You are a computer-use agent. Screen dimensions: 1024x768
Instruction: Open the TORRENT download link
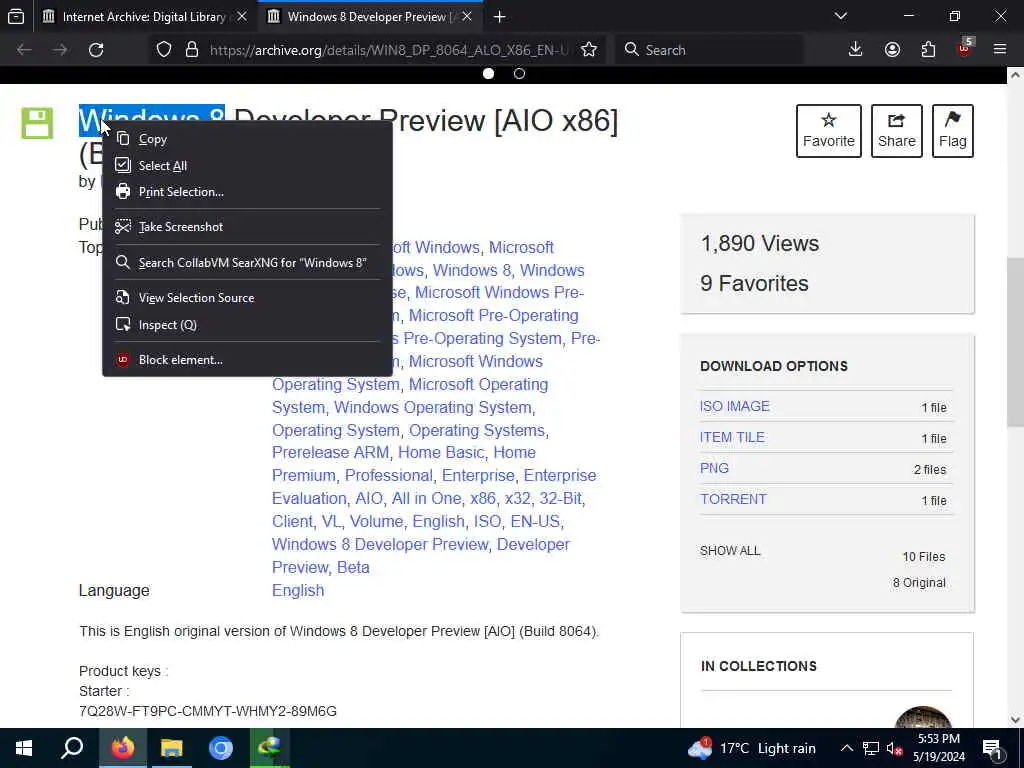(x=733, y=499)
